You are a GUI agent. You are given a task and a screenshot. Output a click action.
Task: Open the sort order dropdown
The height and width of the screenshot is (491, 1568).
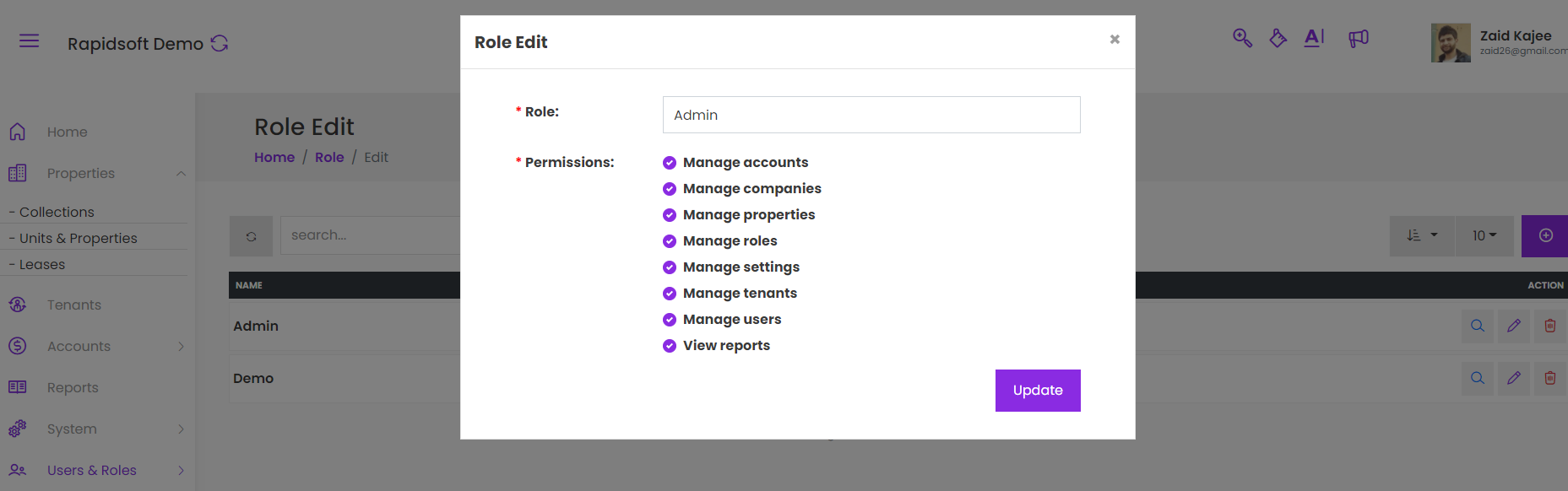tap(1422, 235)
